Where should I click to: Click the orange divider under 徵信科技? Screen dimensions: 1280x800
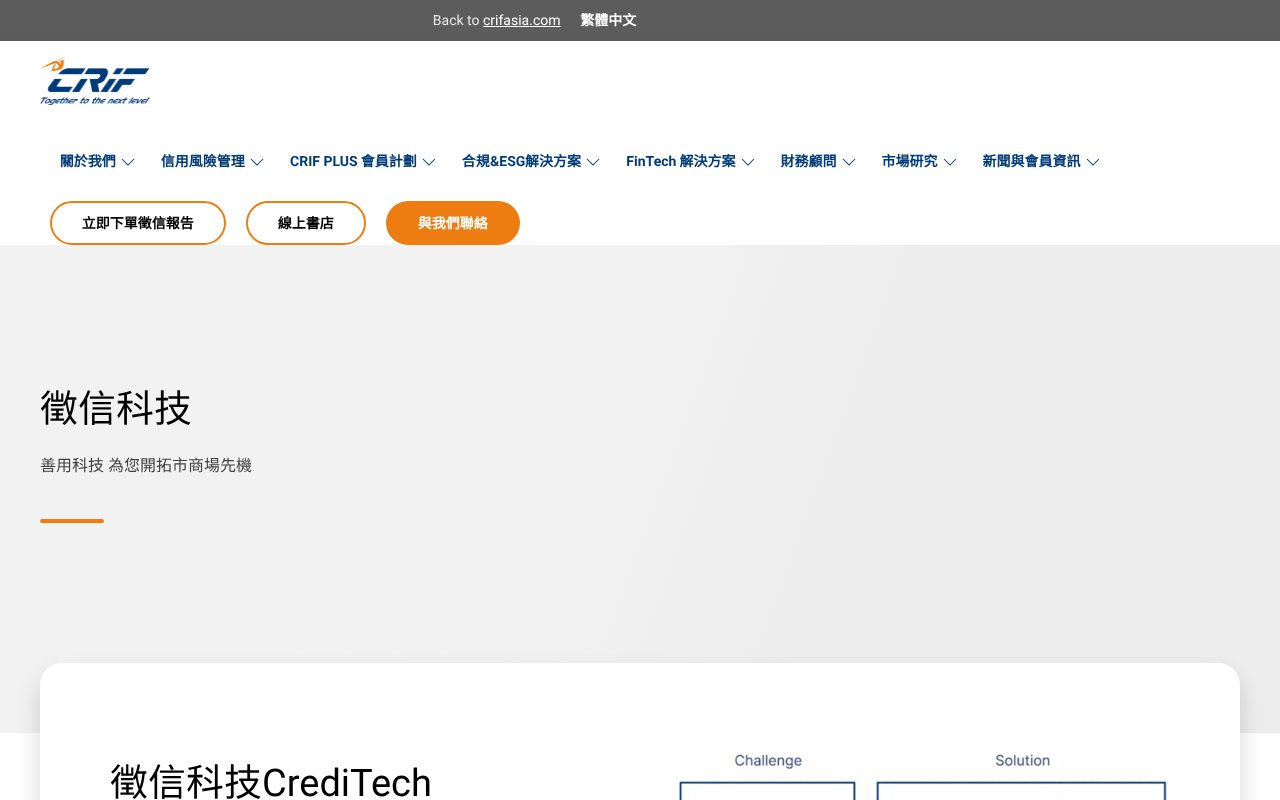[x=71, y=521]
